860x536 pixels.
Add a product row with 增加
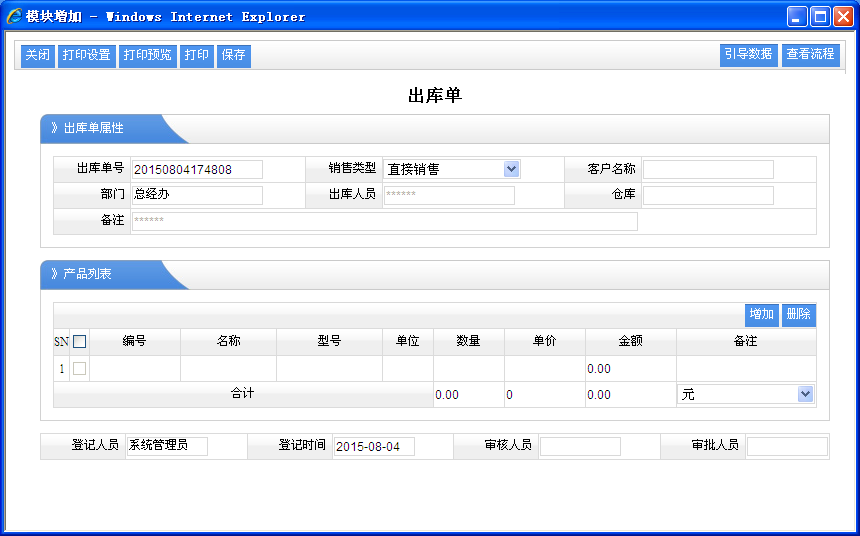tap(761, 315)
